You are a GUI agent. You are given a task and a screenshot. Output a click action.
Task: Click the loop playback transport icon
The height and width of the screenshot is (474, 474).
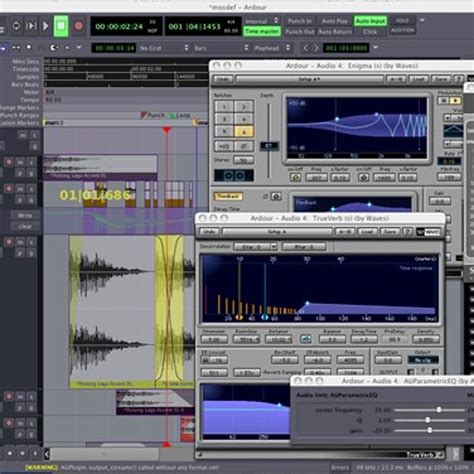point(16,26)
